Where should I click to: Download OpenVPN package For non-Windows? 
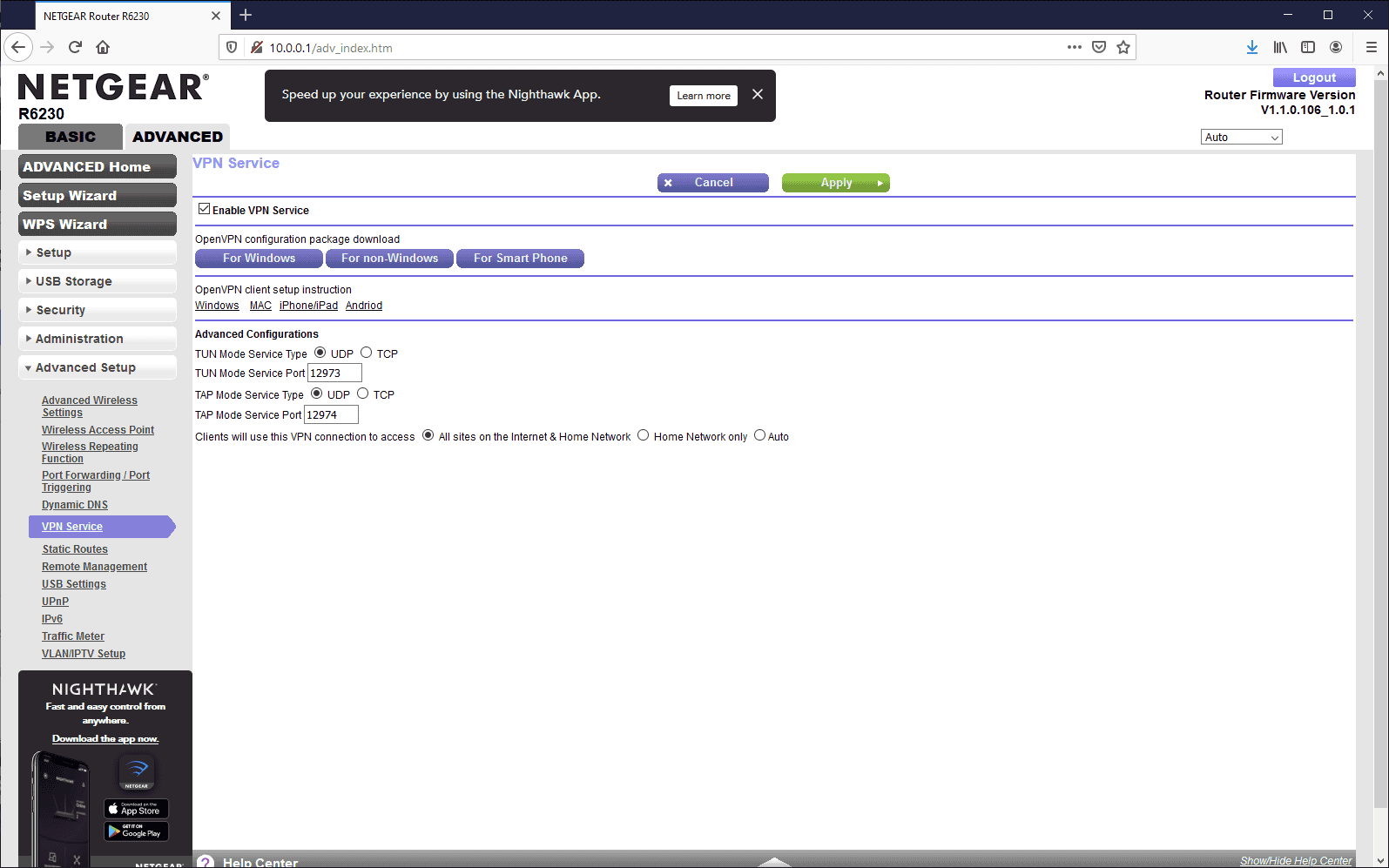(x=389, y=259)
